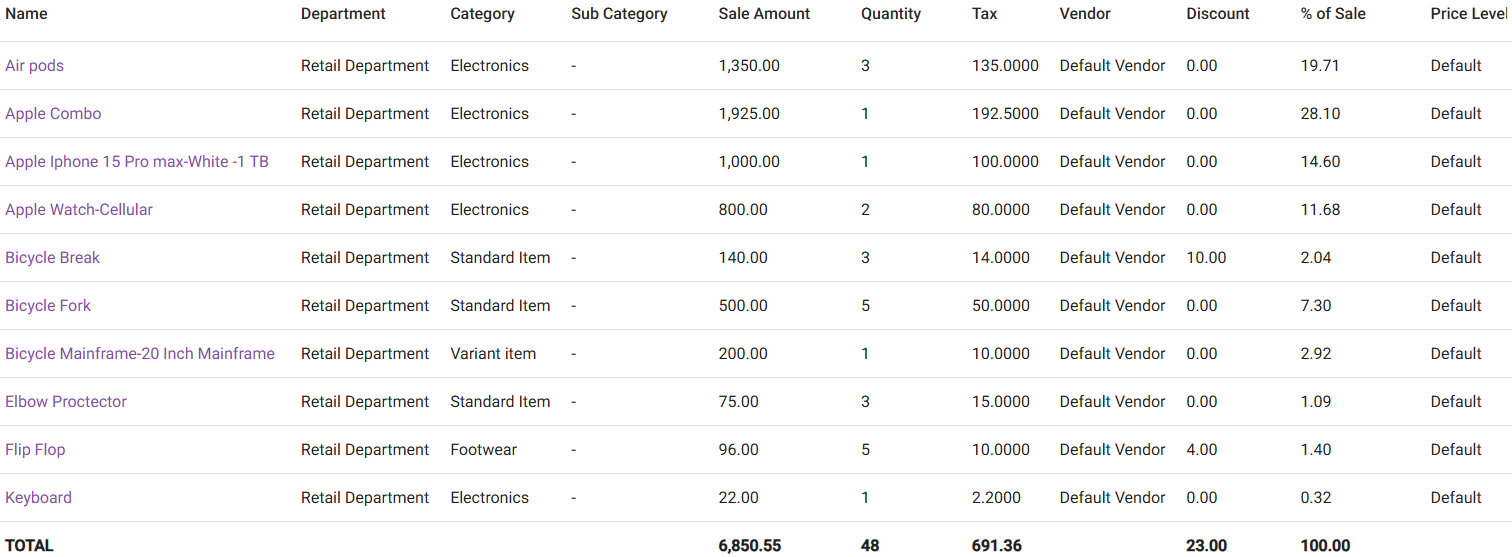
Task: Click the Quantity column header
Action: point(890,14)
